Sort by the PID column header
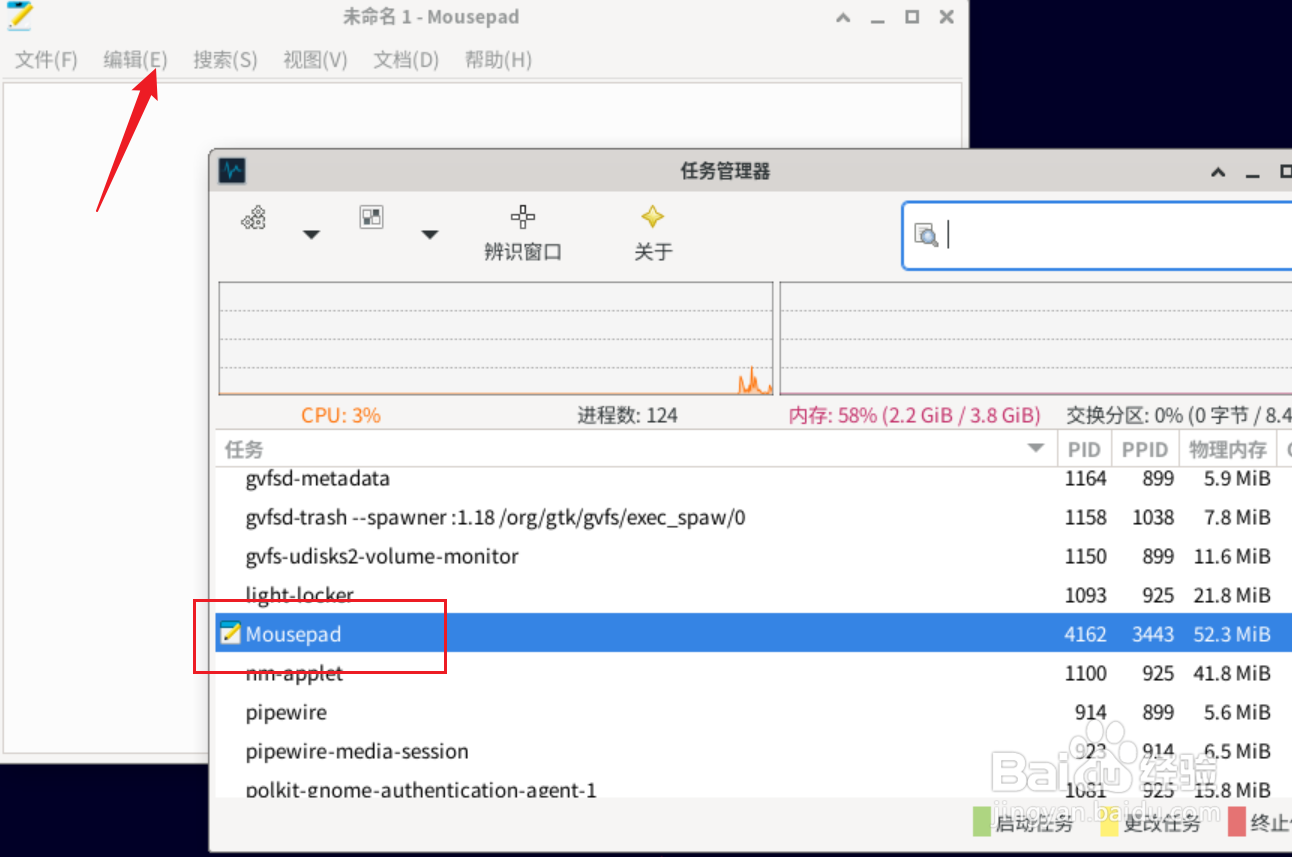The width and height of the screenshot is (1292, 857). [1084, 450]
